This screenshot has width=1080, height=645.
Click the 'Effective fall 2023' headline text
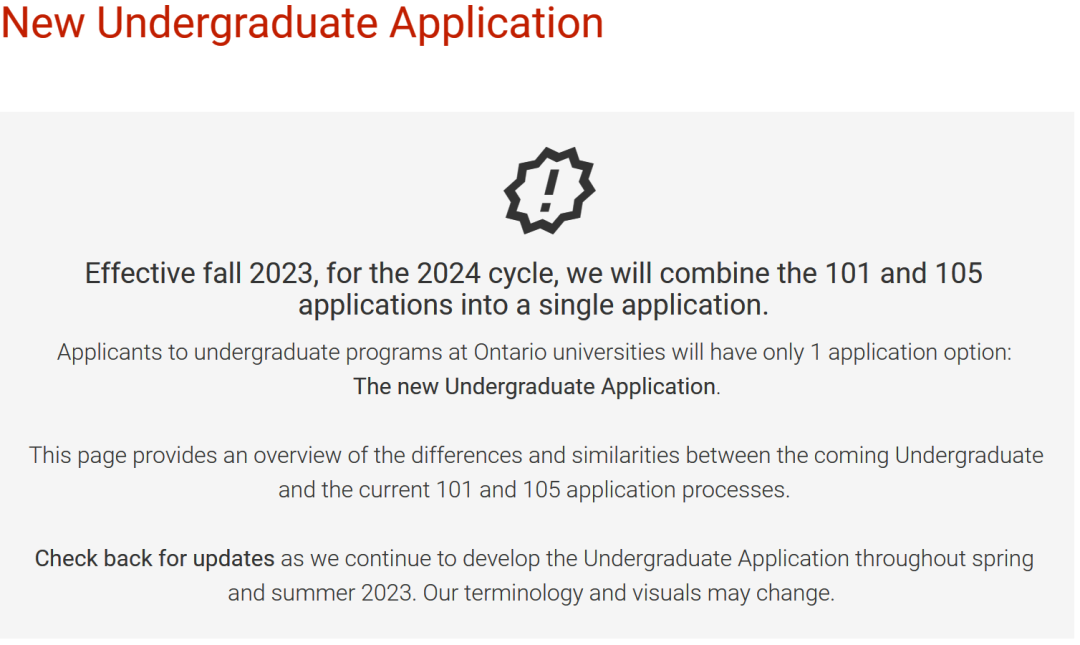coord(199,274)
